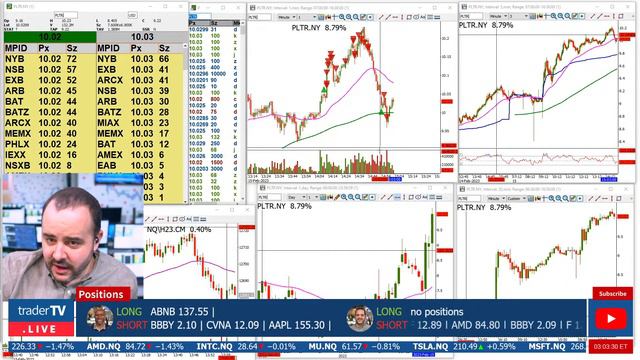Select the horizontal line tool in the Day PLTR chart

point(397,198)
